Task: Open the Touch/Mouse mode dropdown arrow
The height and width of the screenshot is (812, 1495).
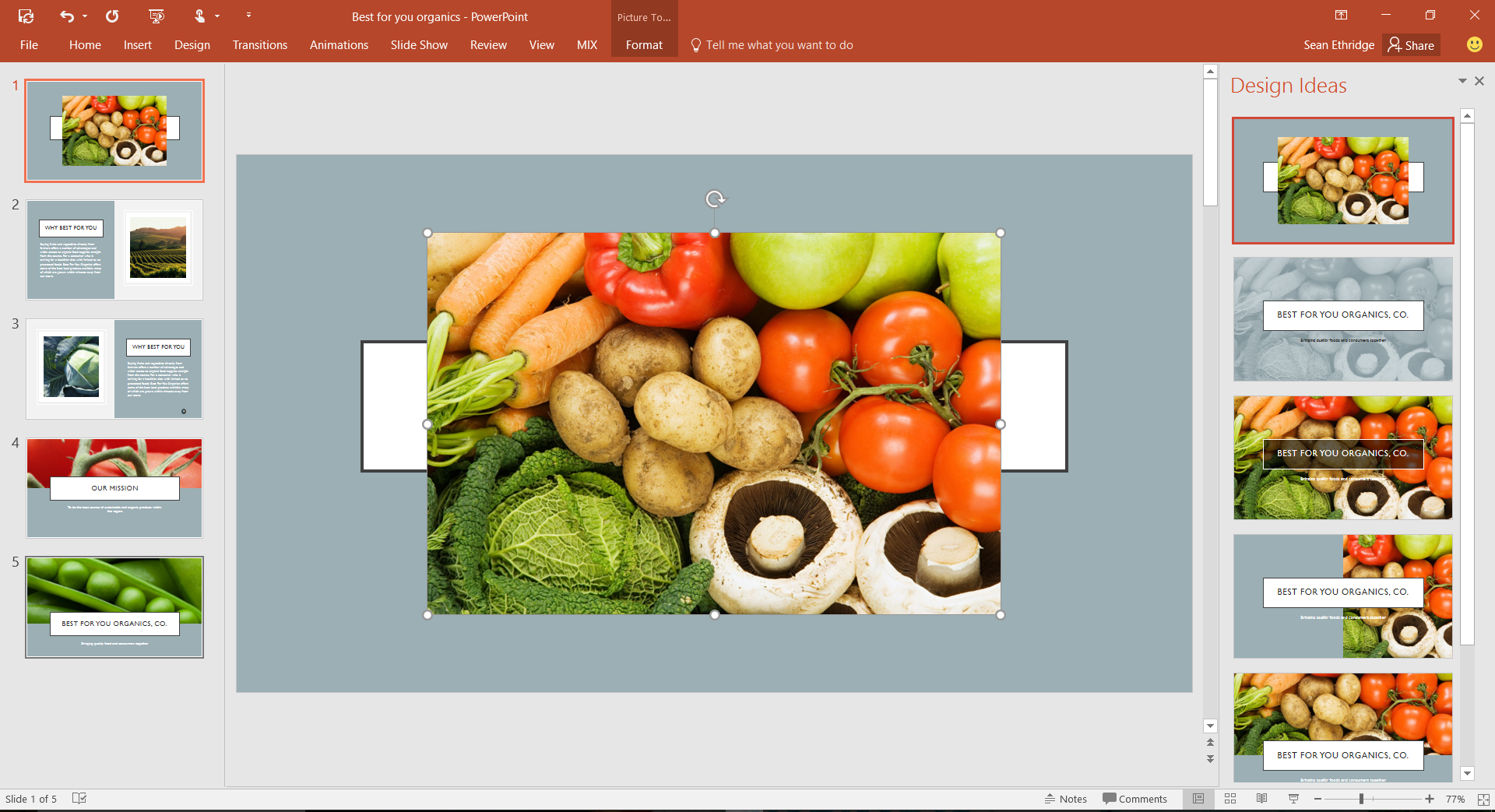Action: [217, 16]
